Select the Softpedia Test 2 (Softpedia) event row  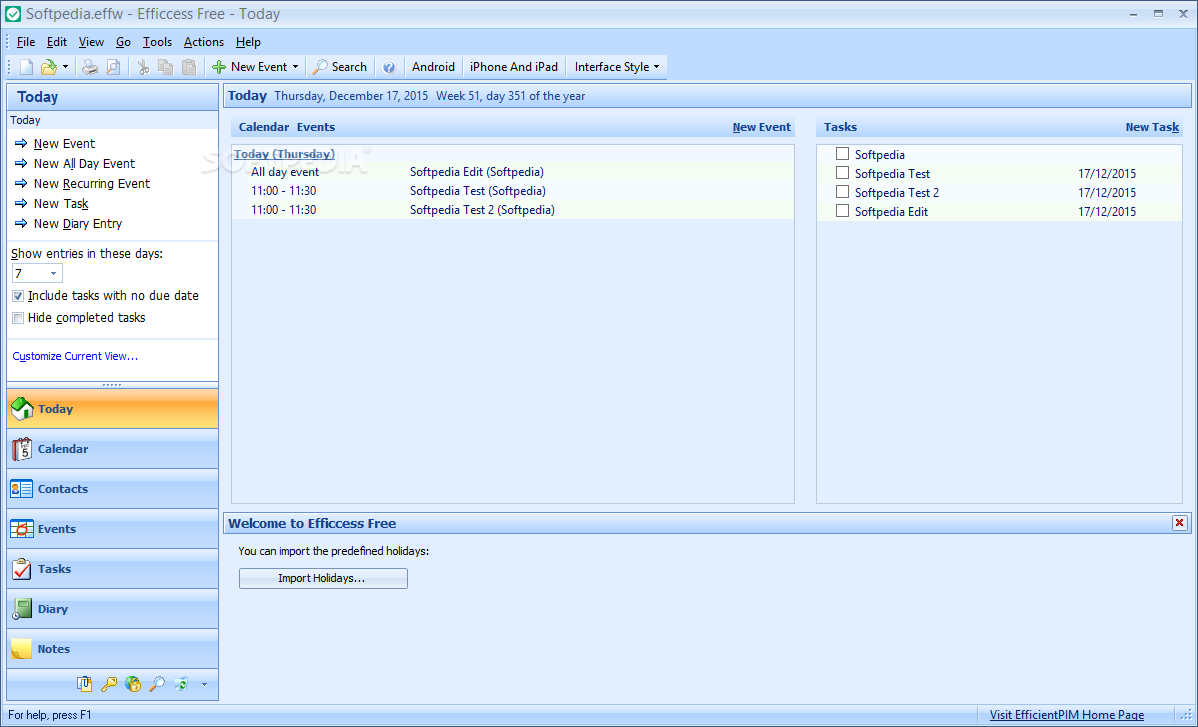[513, 210]
